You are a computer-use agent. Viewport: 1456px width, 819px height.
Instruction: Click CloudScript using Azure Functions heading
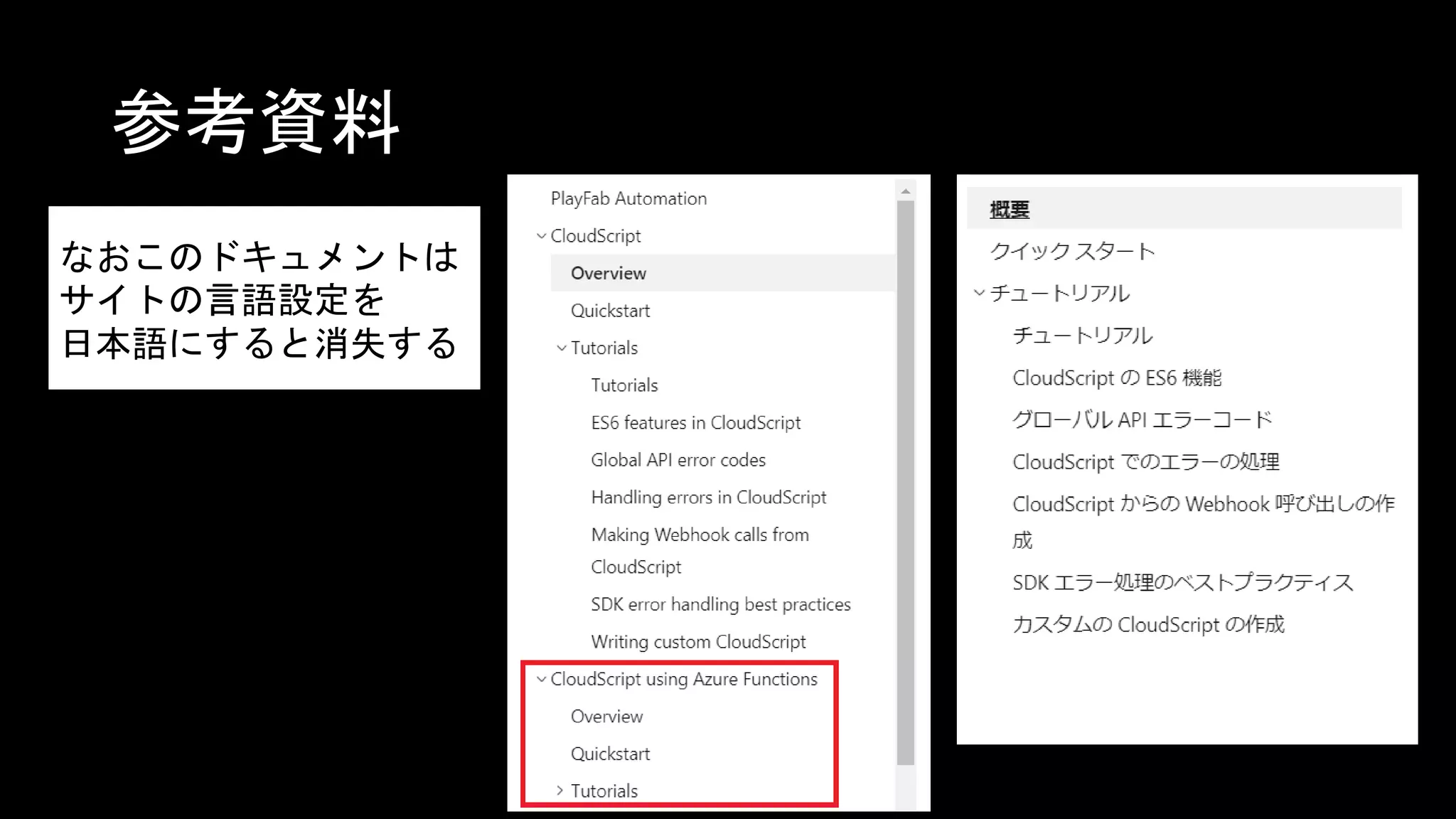click(684, 679)
